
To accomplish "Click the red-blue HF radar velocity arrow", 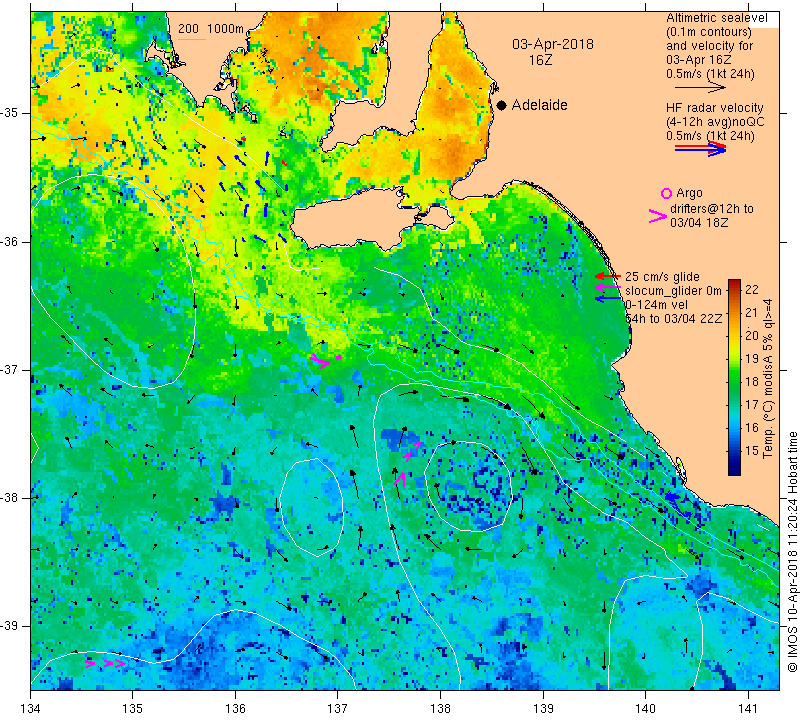I will coord(700,148).
